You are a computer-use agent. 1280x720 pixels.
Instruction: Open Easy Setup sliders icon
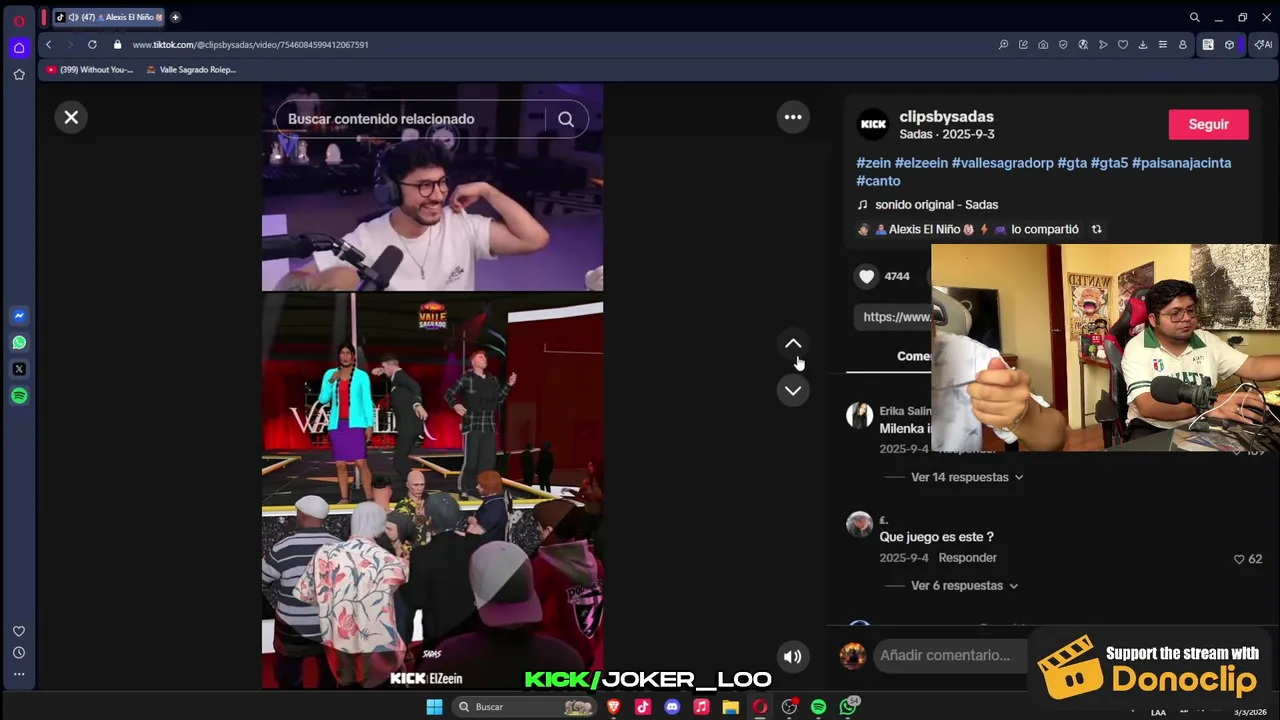[x=1163, y=45]
